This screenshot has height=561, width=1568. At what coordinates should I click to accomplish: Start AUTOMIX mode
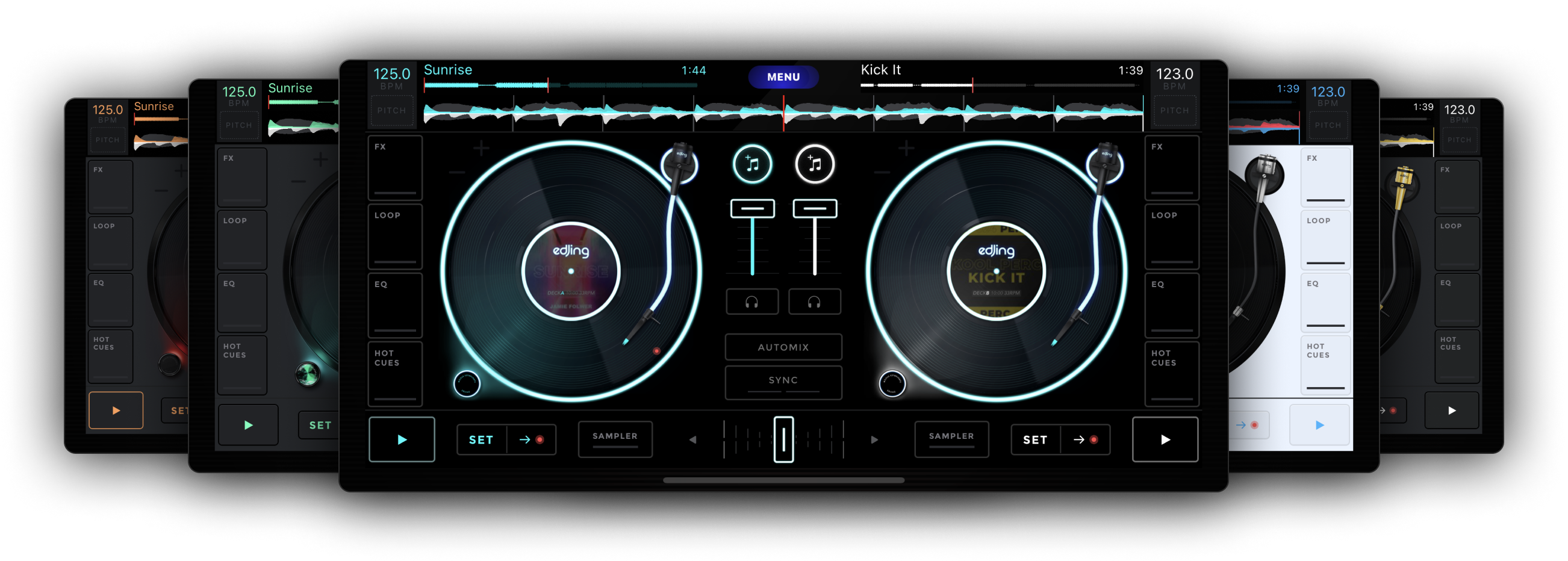point(783,347)
